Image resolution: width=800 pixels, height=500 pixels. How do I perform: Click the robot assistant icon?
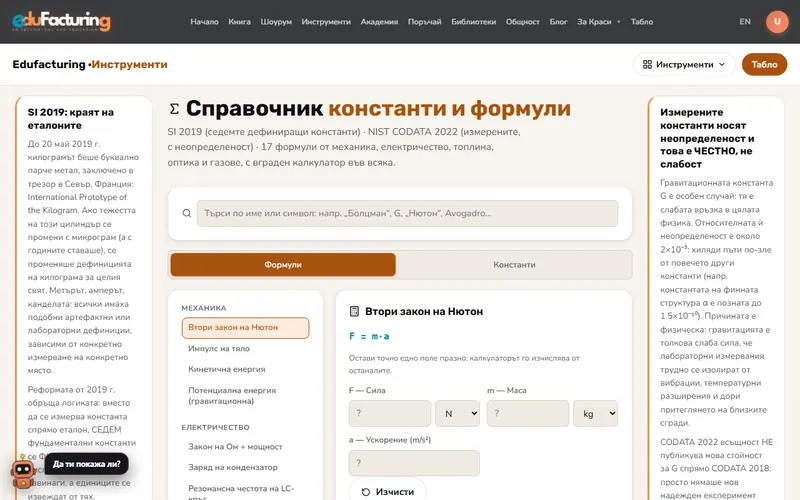23,472
